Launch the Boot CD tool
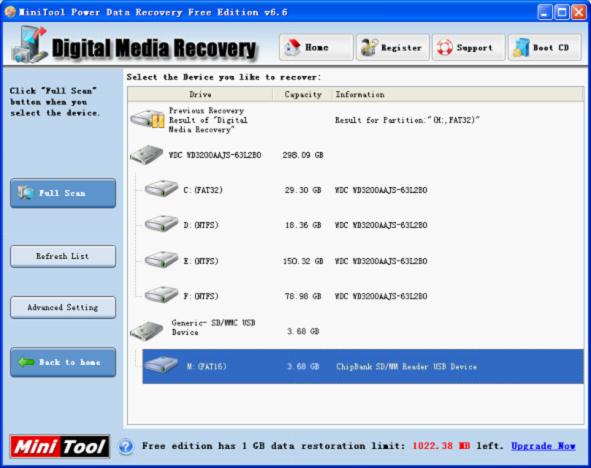Screen dimensions: 591x468 click(544, 47)
